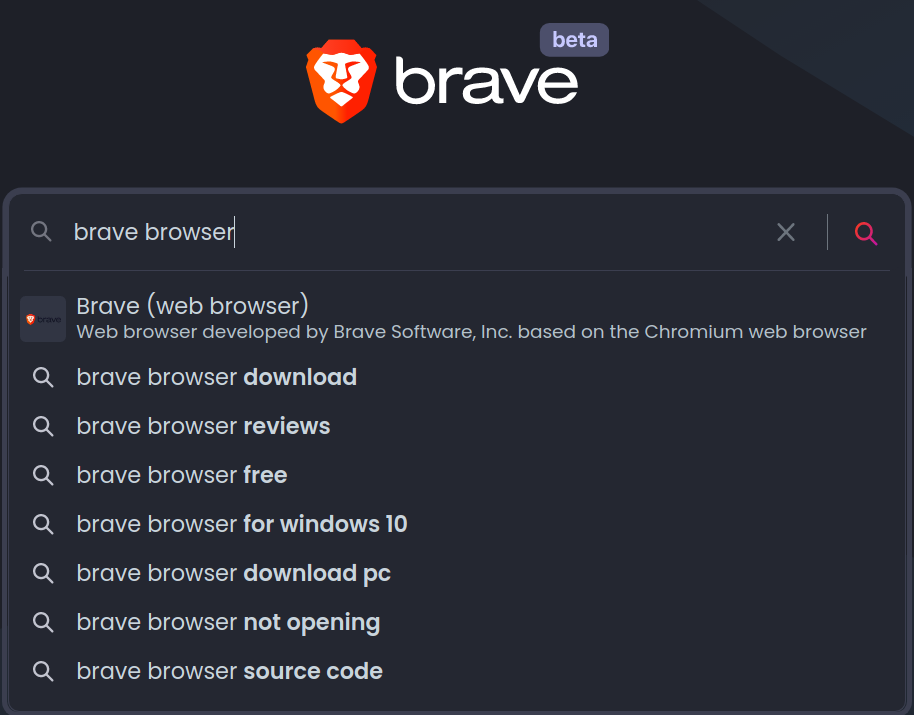Click magnifier icon beside download pc suggestion
This screenshot has width=914, height=715.
pos(43,573)
